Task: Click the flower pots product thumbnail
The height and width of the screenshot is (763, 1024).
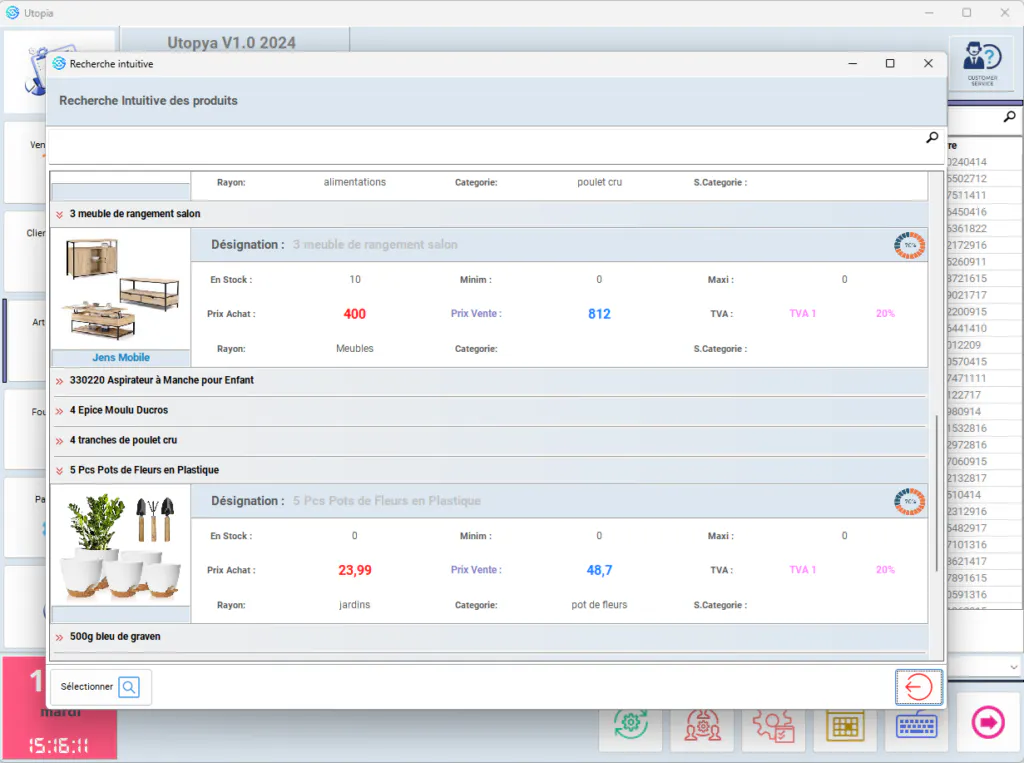Action: point(121,545)
